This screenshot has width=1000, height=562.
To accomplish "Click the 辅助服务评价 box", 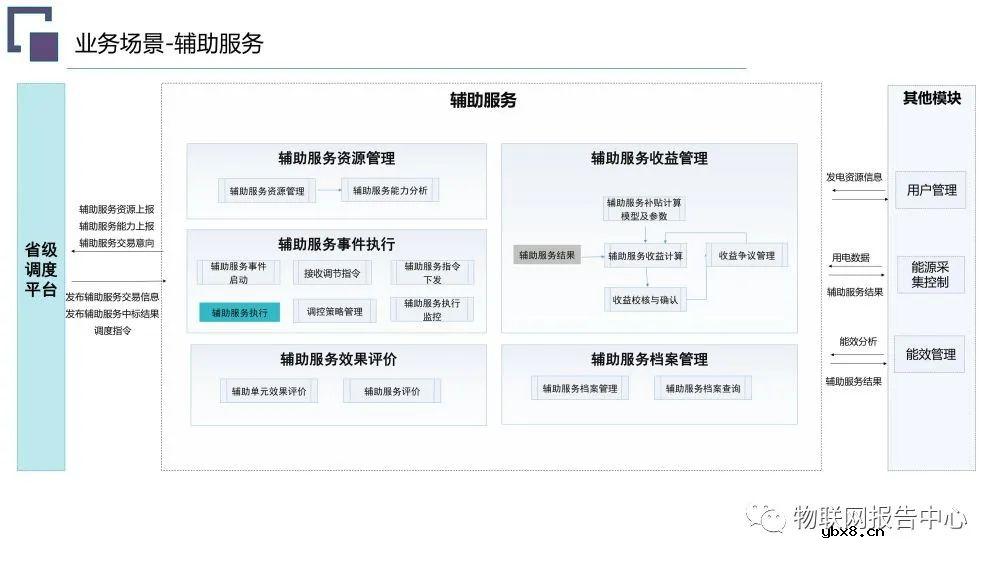I will (x=392, y=391).
